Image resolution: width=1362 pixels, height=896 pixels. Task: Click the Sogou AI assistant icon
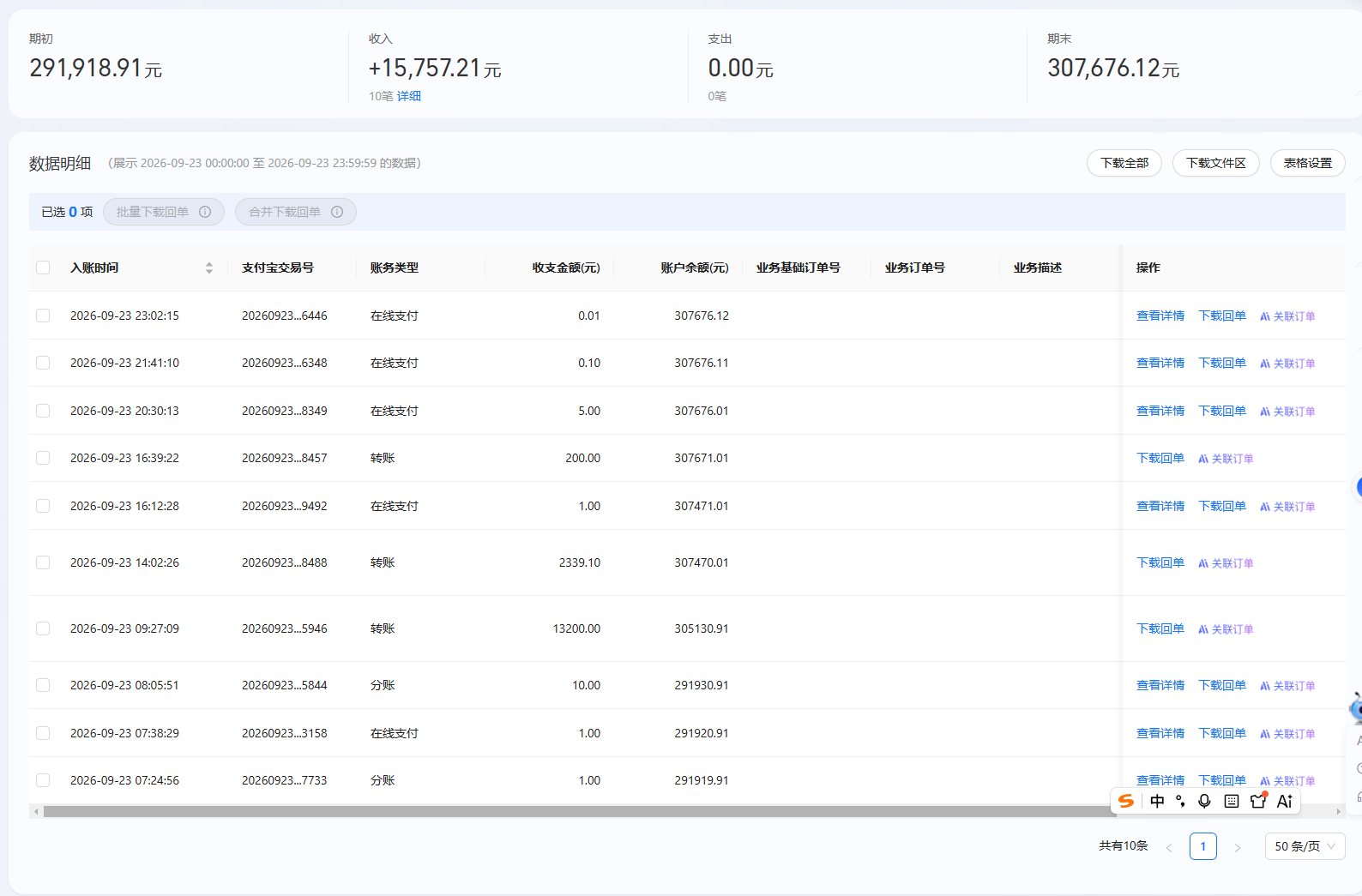(1285, 801)
